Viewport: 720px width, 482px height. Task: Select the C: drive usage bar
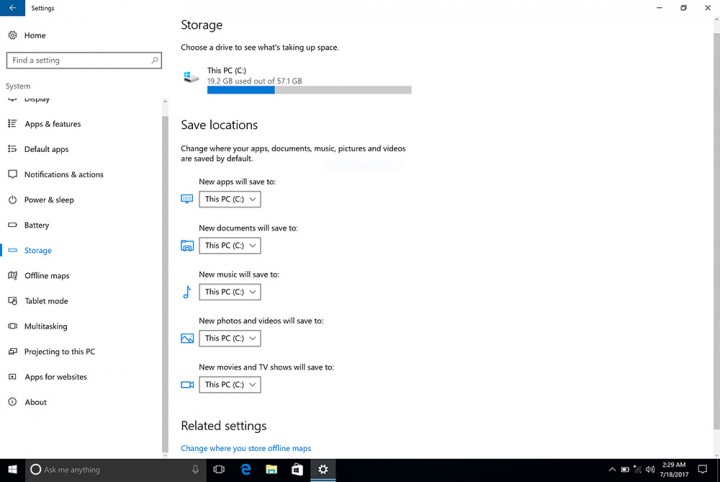(x=309, y=90)
